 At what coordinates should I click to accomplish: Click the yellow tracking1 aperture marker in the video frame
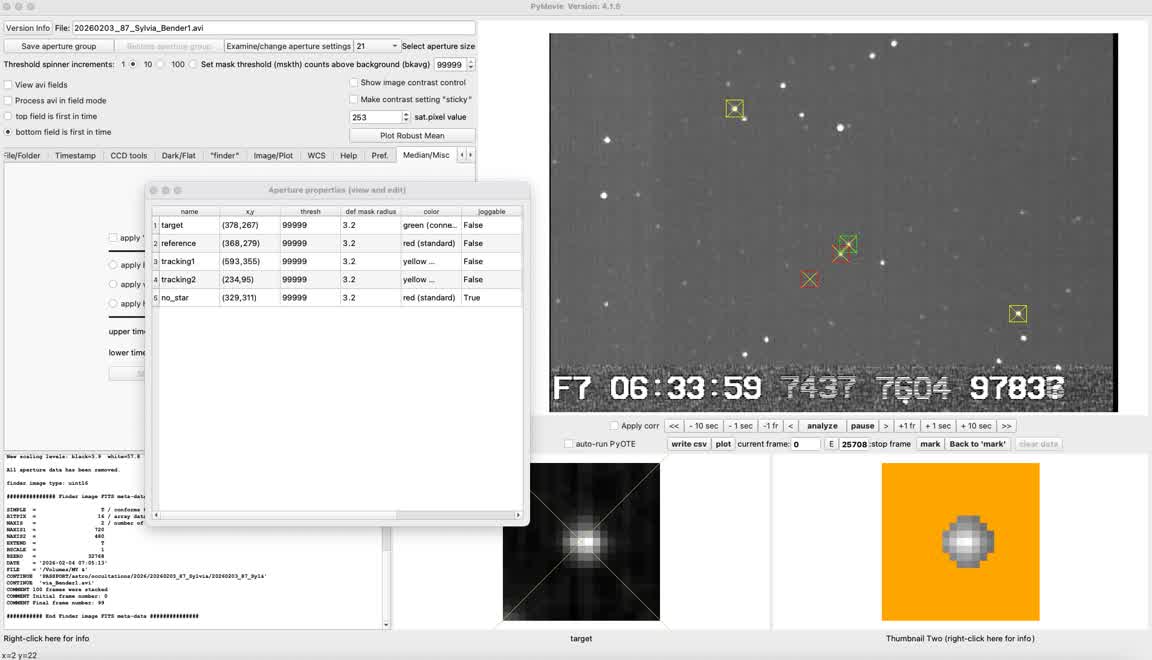click(x=1018, y=314)
